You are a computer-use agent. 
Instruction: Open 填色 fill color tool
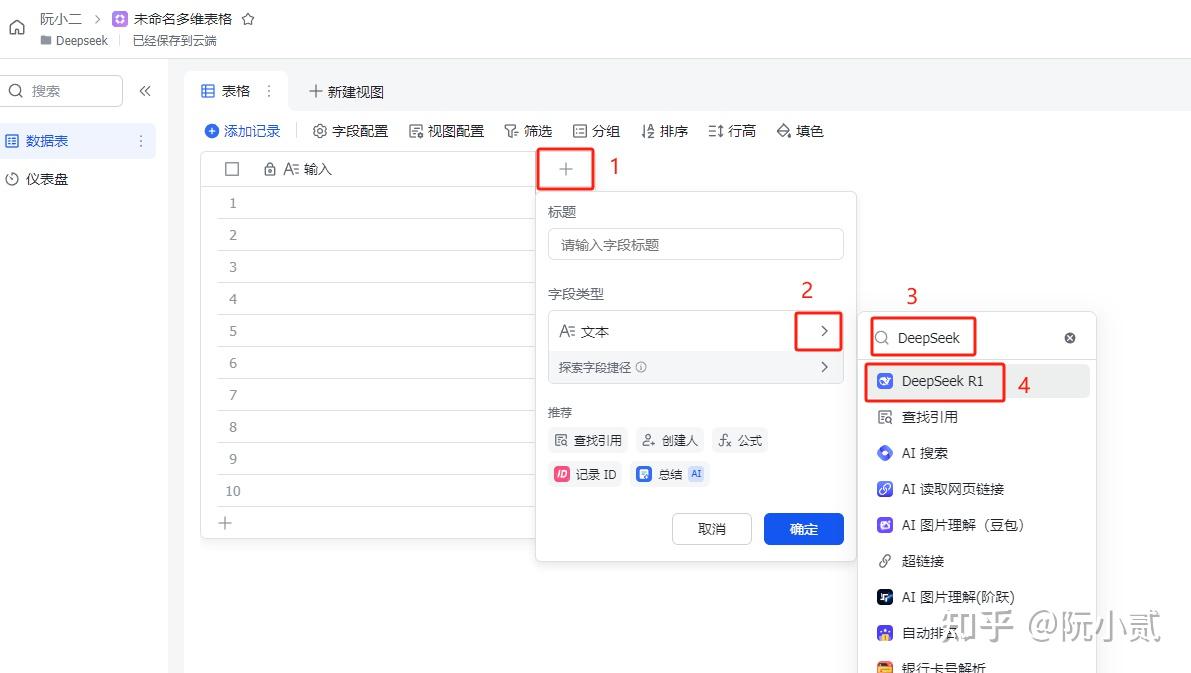[x=800, y=131]
